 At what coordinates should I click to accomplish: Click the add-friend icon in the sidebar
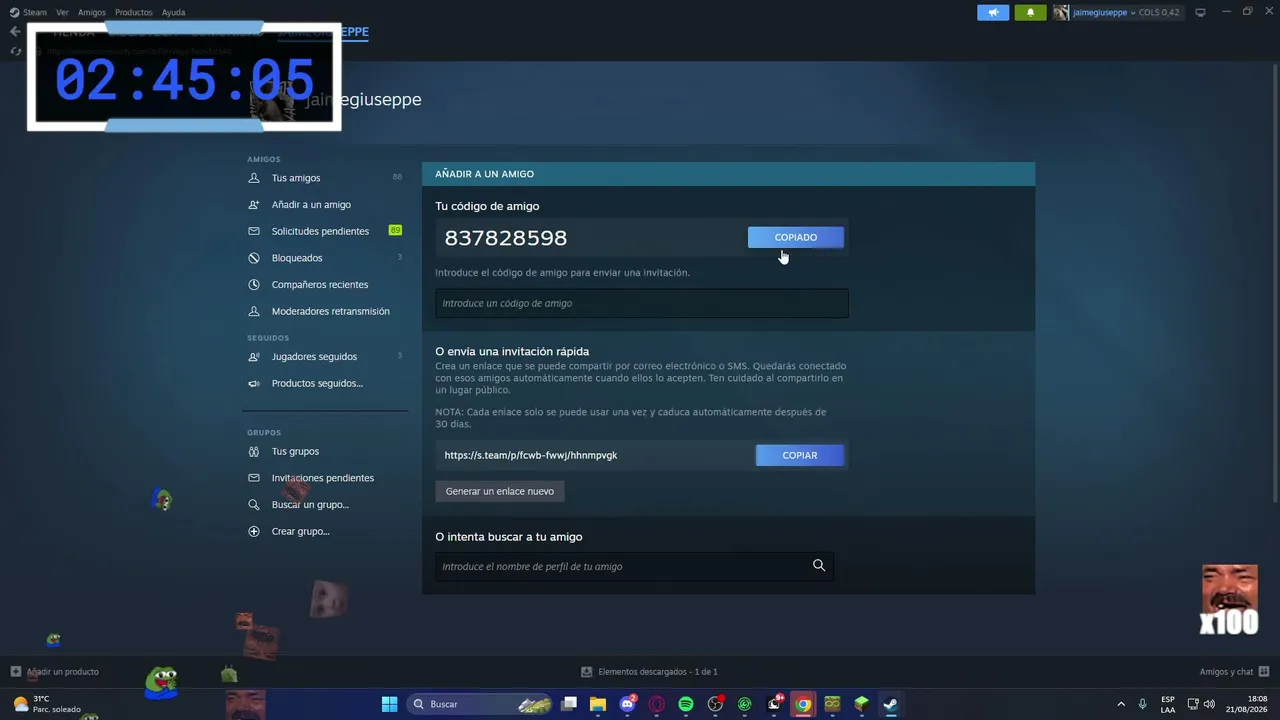pos(254,205)
